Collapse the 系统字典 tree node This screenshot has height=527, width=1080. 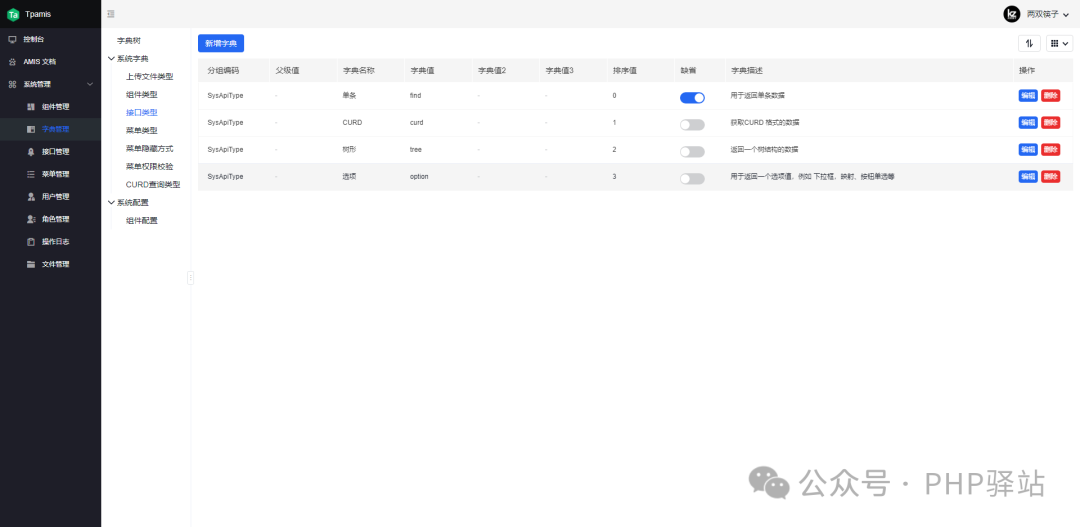click(x=112, y=59)
